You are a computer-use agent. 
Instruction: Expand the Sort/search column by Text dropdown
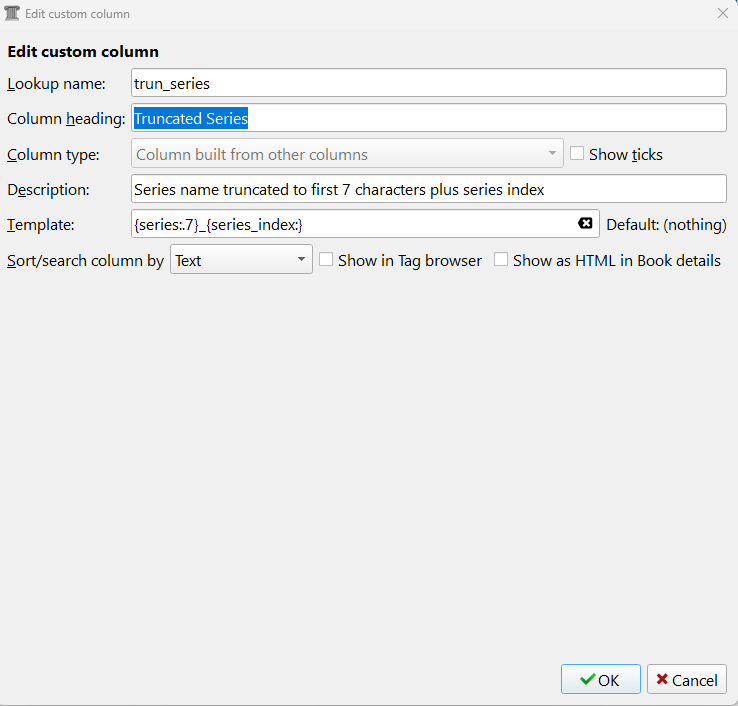241,260
